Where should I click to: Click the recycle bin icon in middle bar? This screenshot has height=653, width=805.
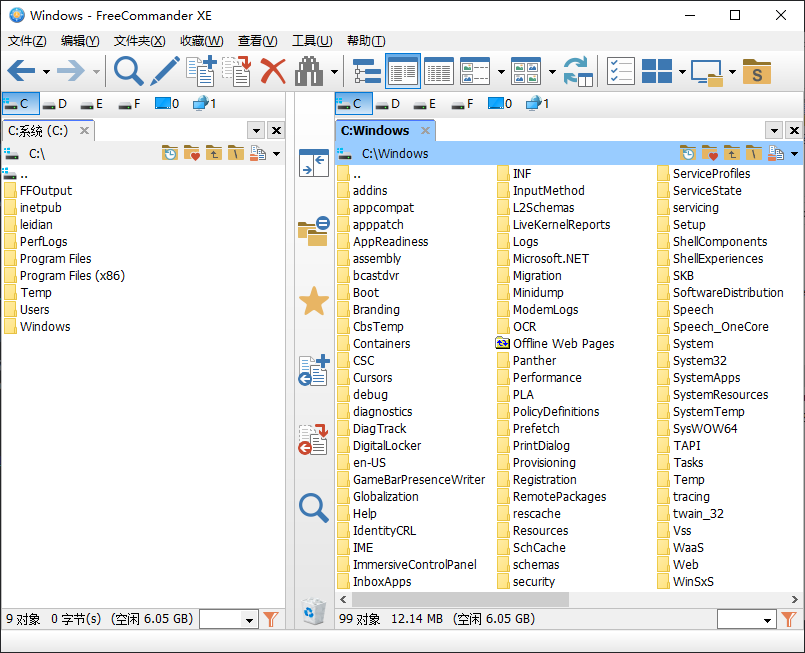[x=314, y=610]
